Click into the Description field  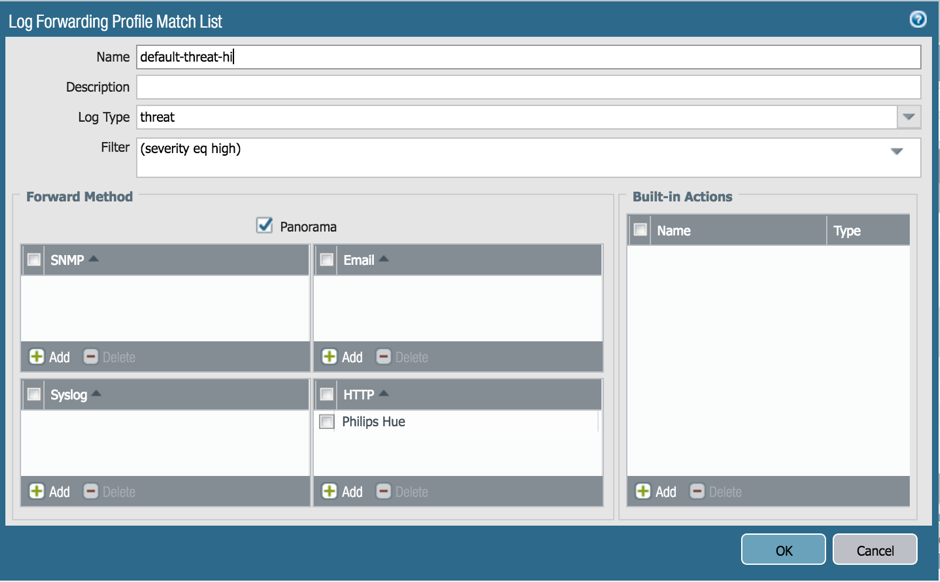coord(528,87)
